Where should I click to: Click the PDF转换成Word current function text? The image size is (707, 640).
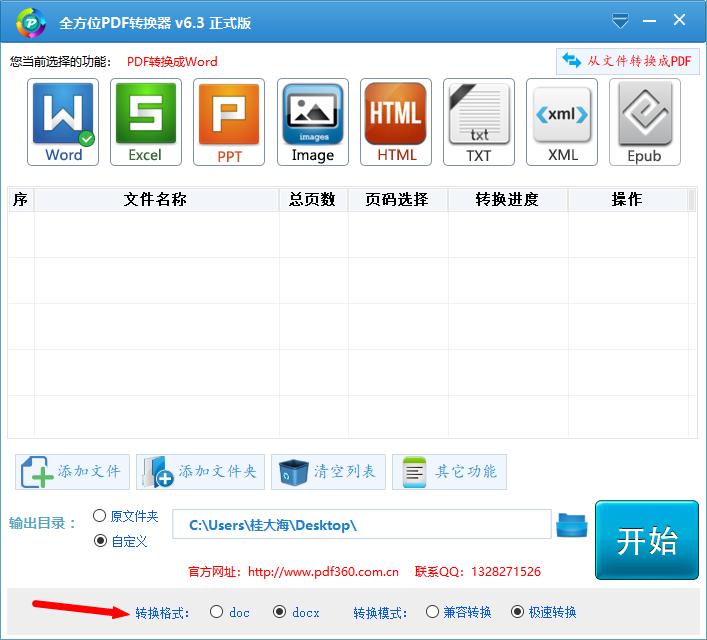pyautogui.click(x=172, y=61)
